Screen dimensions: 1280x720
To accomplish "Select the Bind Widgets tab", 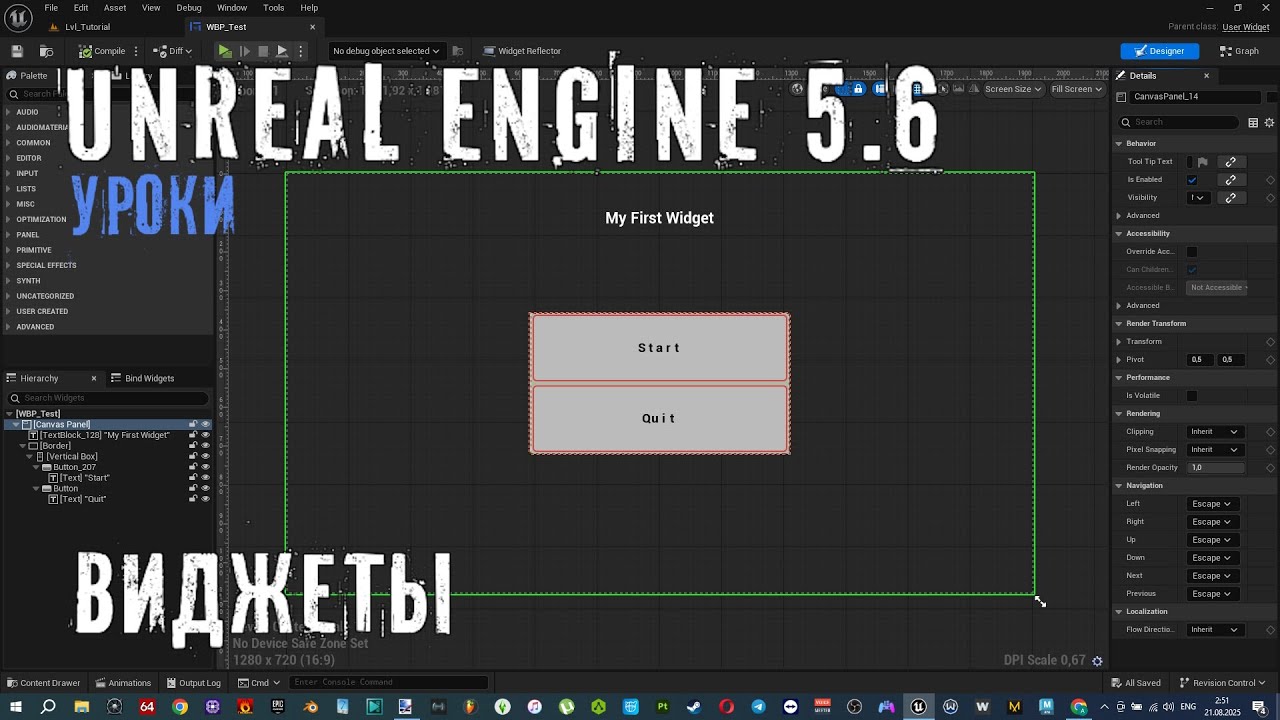I will pyautogui.click(x=142, y=378).
